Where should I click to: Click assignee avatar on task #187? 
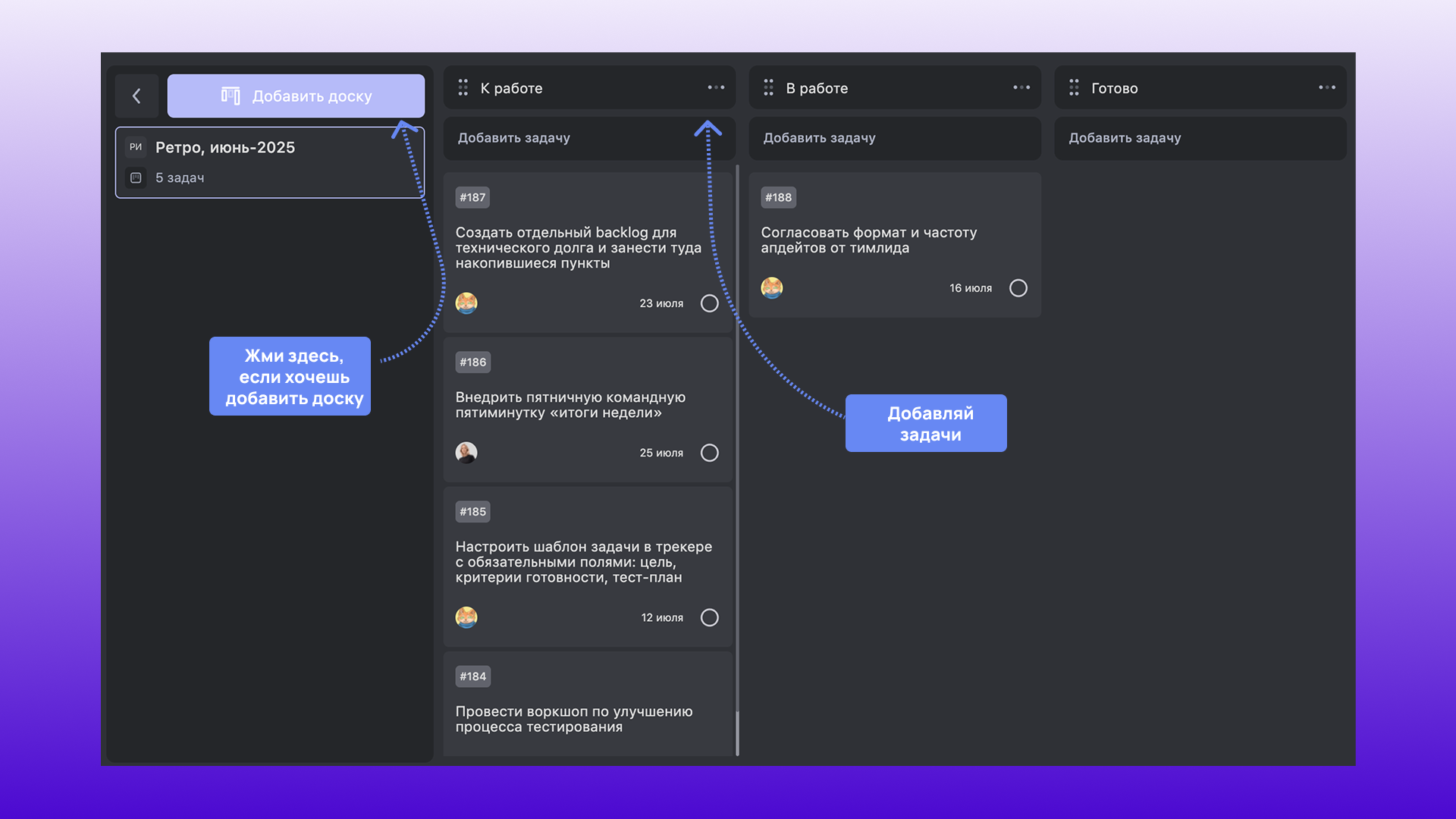[466, 303]
